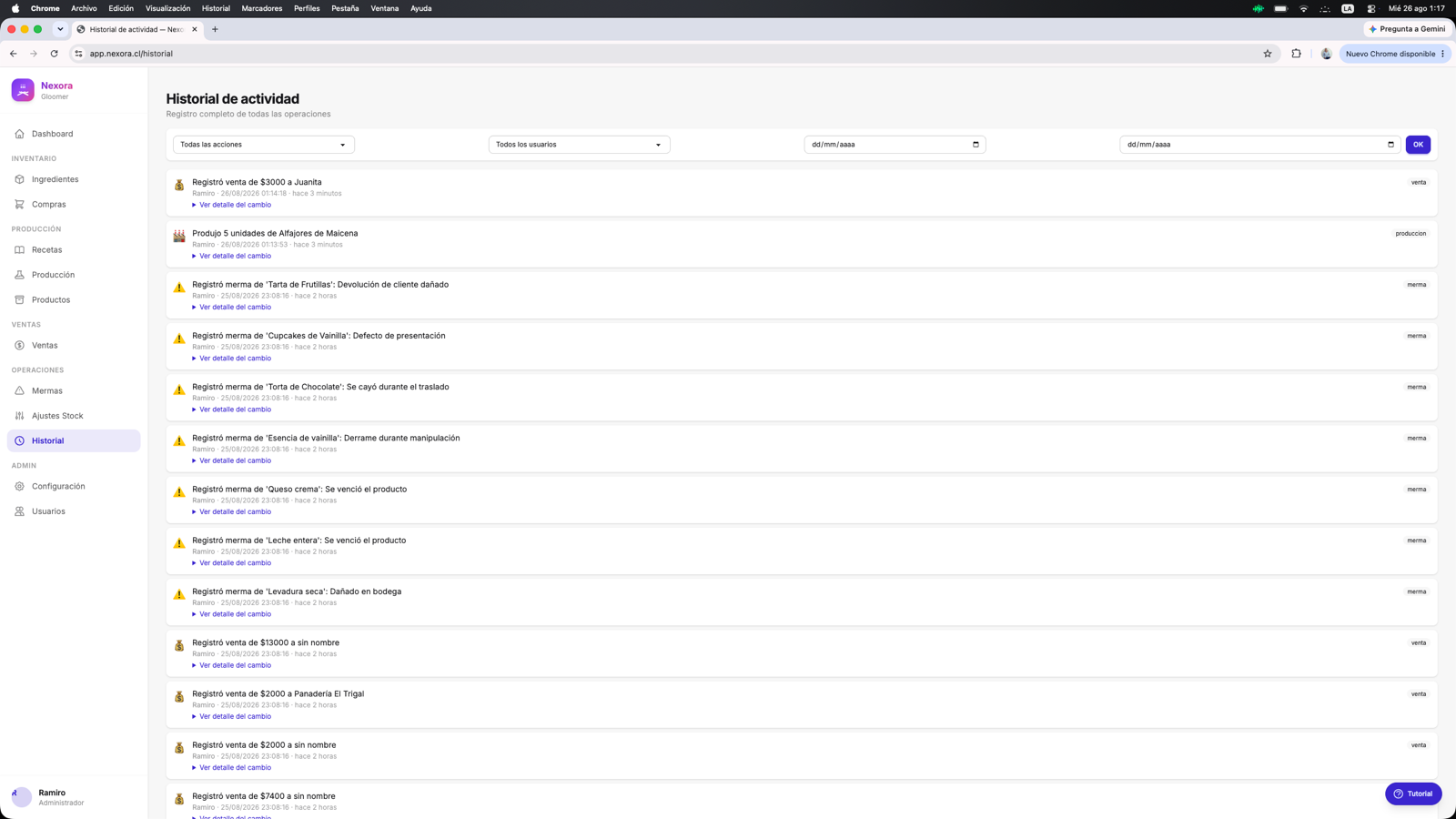The image size is (1456, 819).
Task: Open calendar picker of the second date field
Action: click(1390, 145)
